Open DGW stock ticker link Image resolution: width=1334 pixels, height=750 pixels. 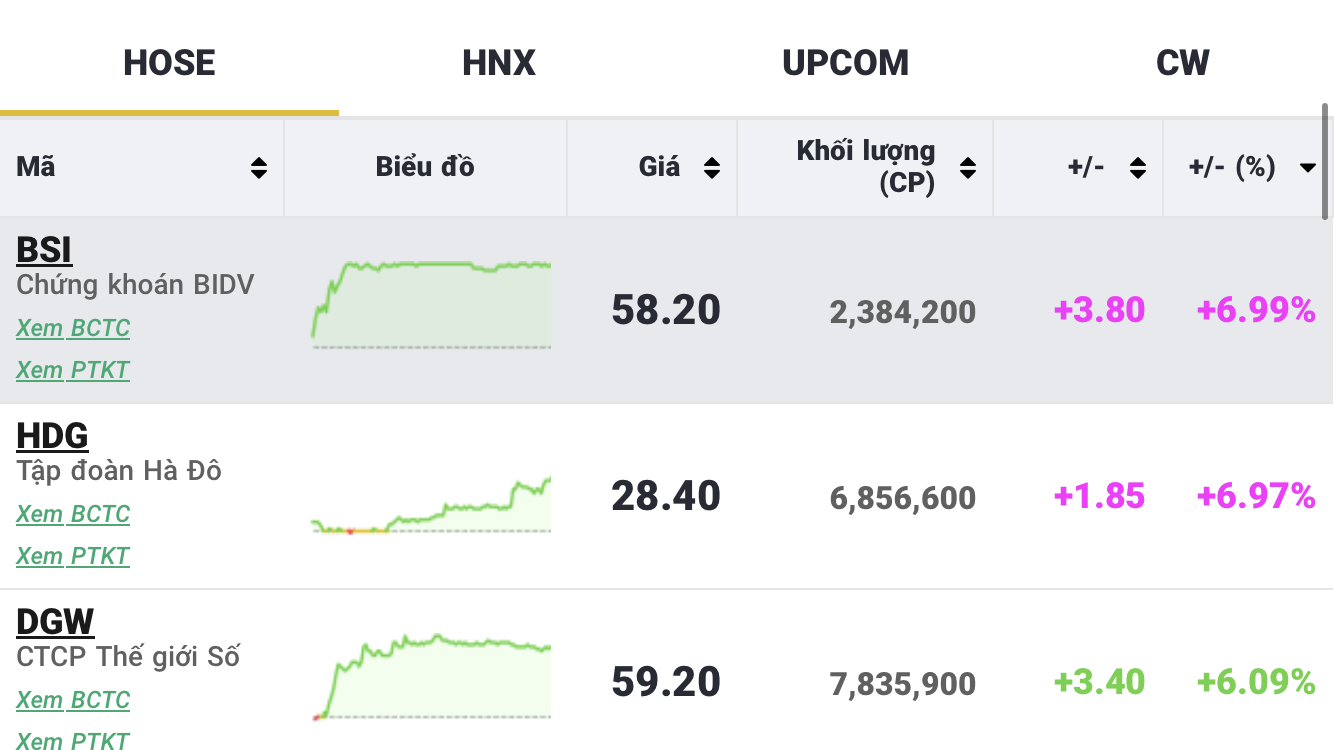[x=55, y=622]
